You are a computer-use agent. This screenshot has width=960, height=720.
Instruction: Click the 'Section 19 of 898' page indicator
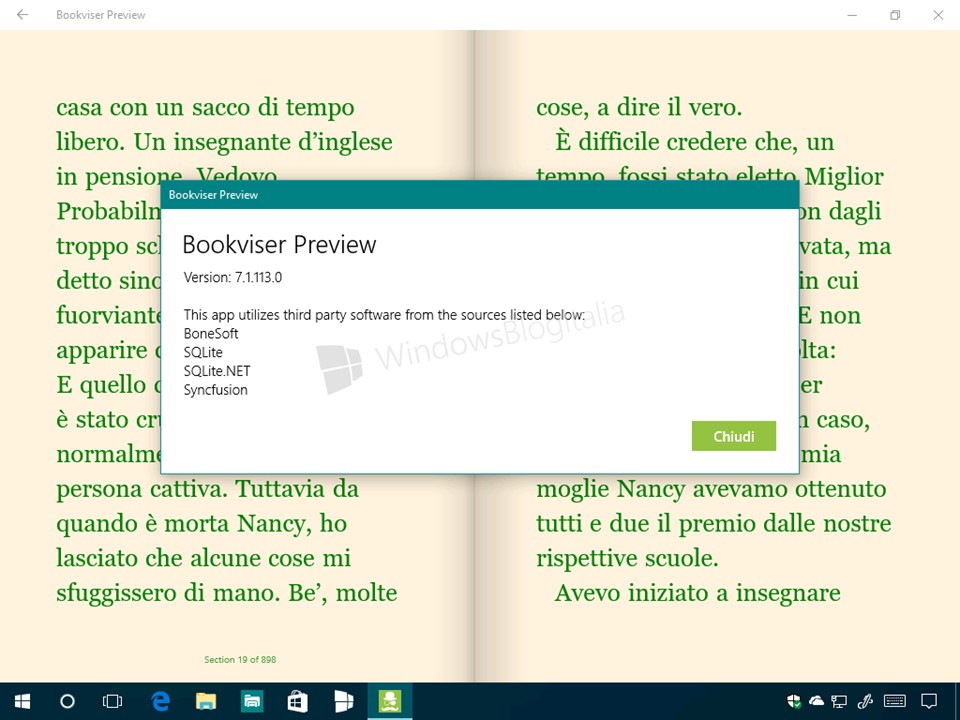[240, 659]
